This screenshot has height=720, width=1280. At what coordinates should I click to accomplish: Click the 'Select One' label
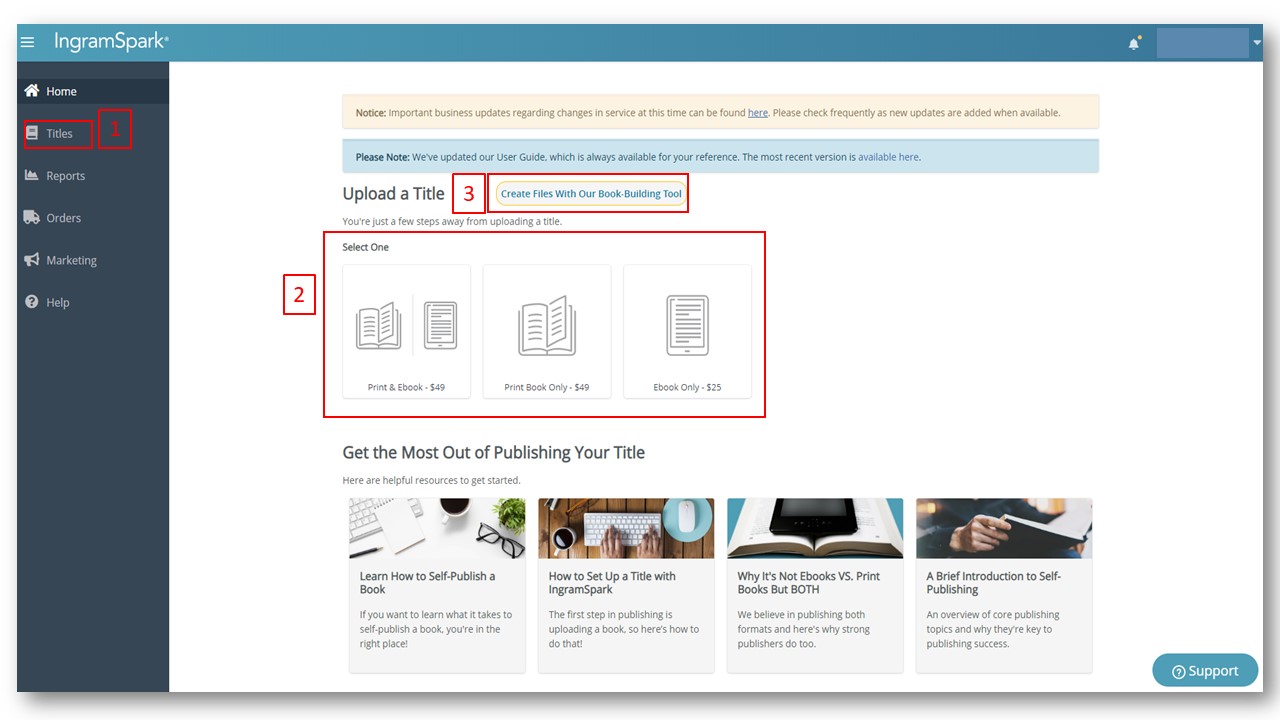(366, 247)
